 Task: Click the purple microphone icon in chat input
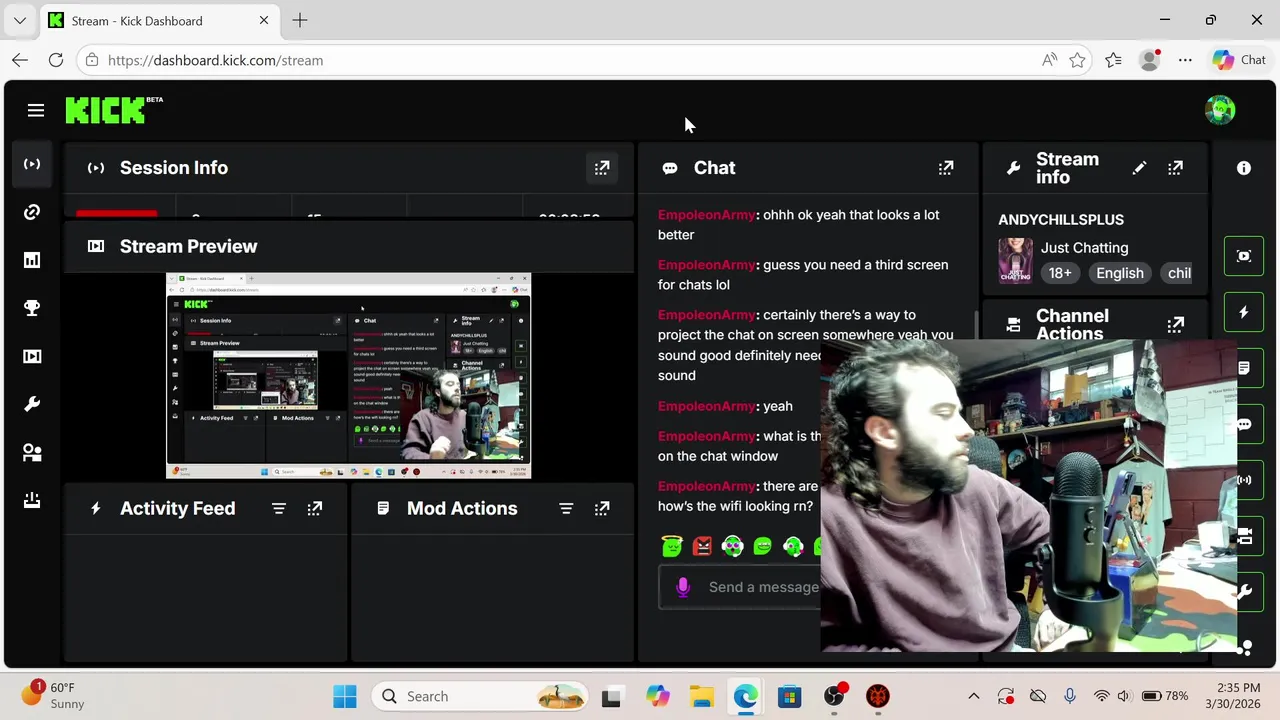coord(683,588)
